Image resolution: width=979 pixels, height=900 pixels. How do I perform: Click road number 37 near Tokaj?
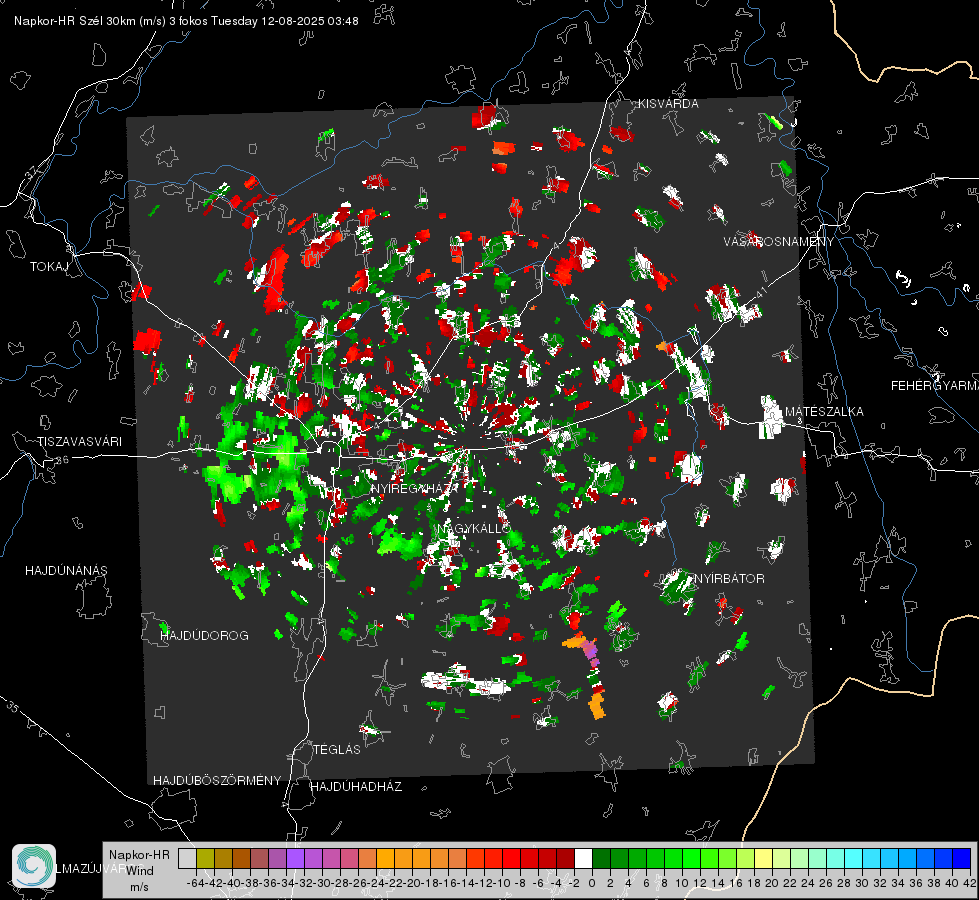(x=32, y=171)
